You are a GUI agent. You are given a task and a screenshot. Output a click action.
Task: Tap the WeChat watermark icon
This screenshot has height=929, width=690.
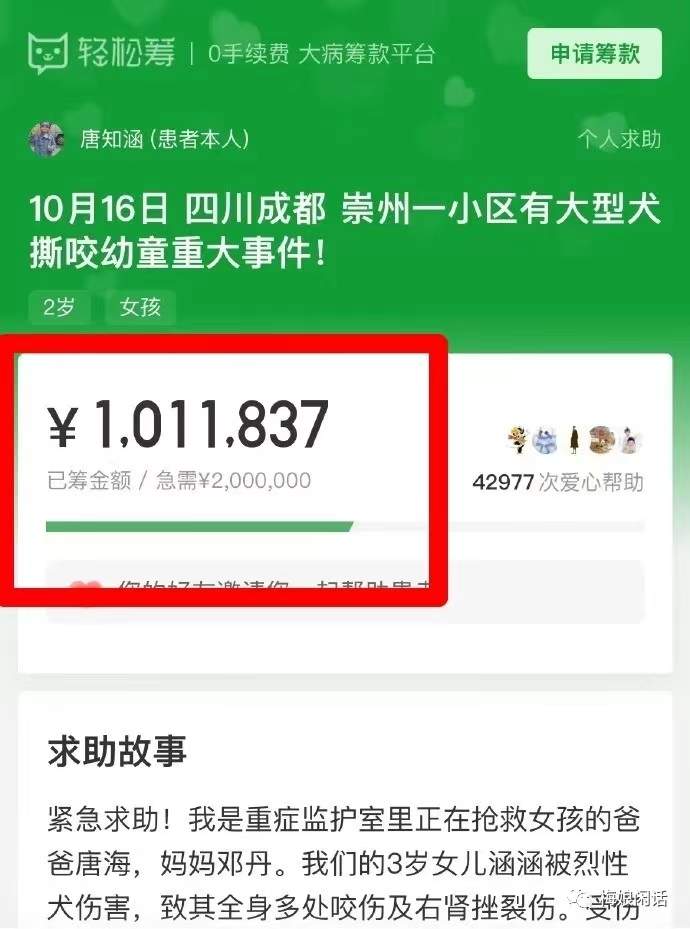pos(586,899)
